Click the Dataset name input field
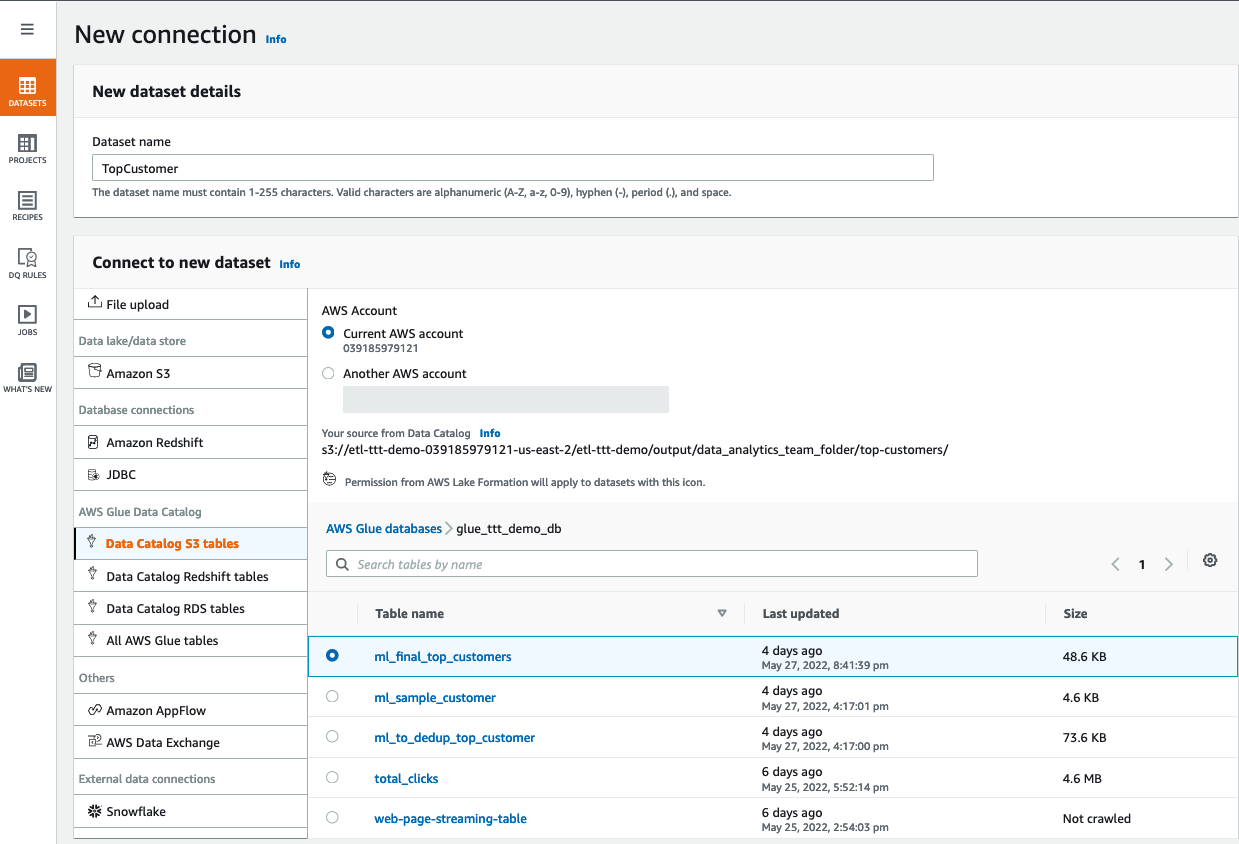1239x844 pixels. [513, 168]
